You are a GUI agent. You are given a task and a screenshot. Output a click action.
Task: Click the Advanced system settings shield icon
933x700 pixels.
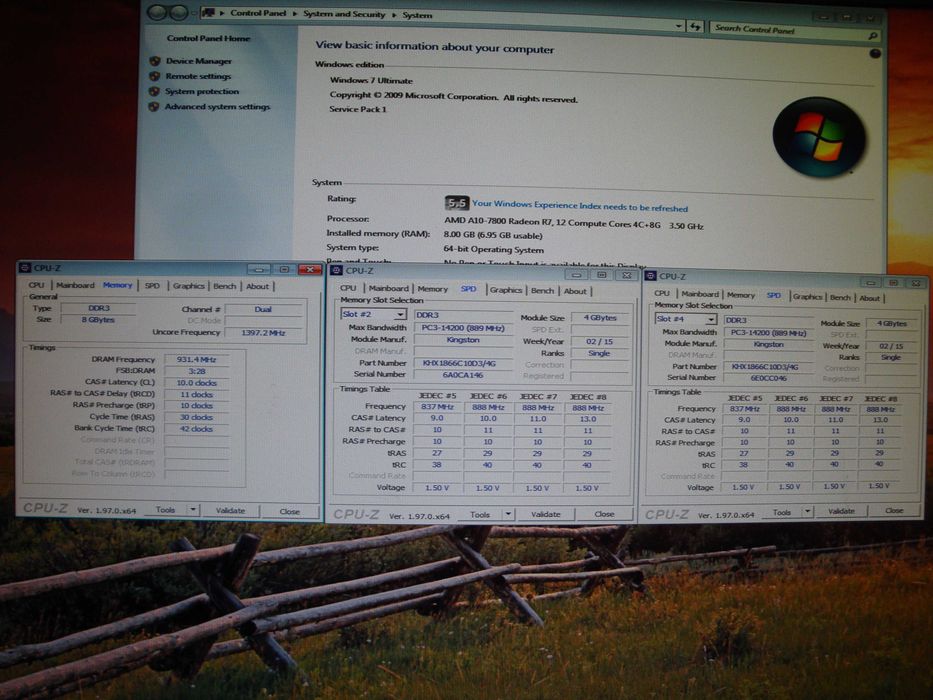(x=154, y=107)
